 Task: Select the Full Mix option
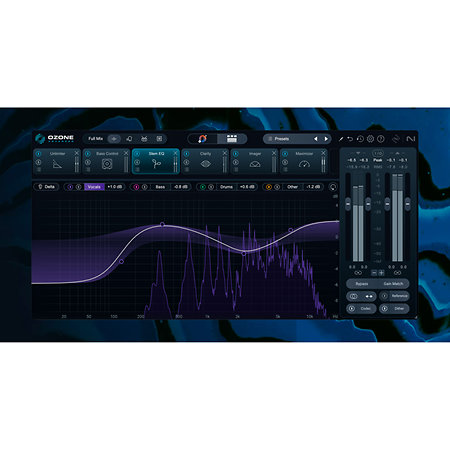[x=96, y=139]
